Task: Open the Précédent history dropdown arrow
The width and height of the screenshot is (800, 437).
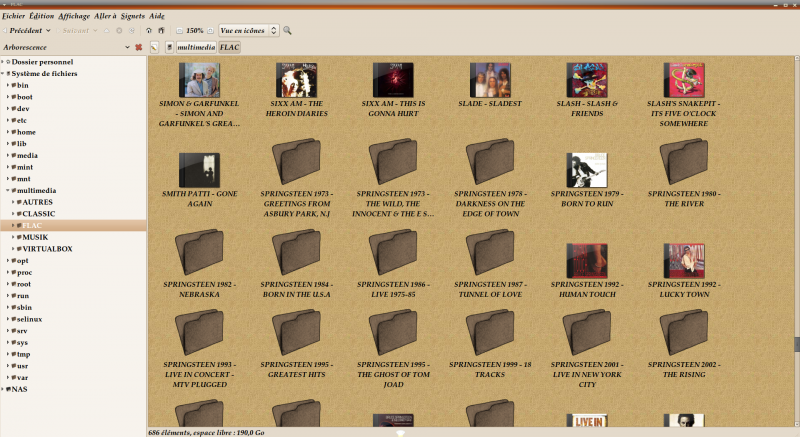Action: point(48,31)
